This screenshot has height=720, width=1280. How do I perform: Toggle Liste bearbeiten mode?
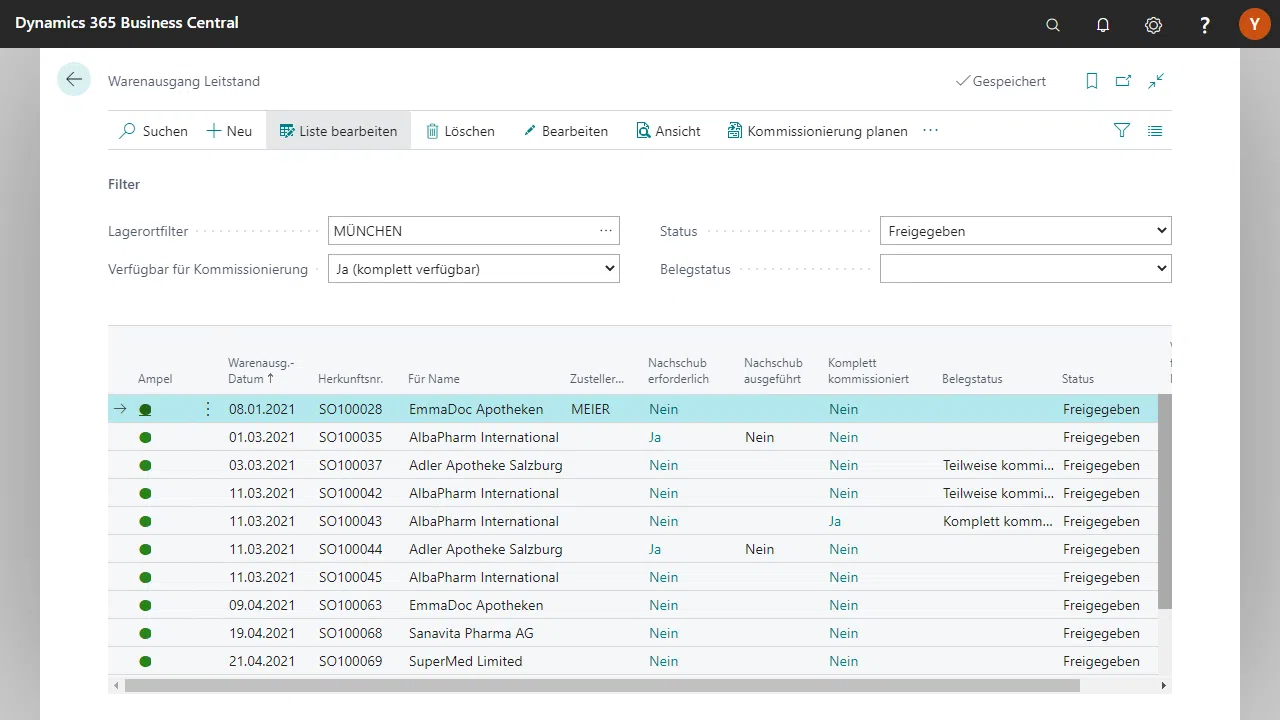(x=338, y=131)
